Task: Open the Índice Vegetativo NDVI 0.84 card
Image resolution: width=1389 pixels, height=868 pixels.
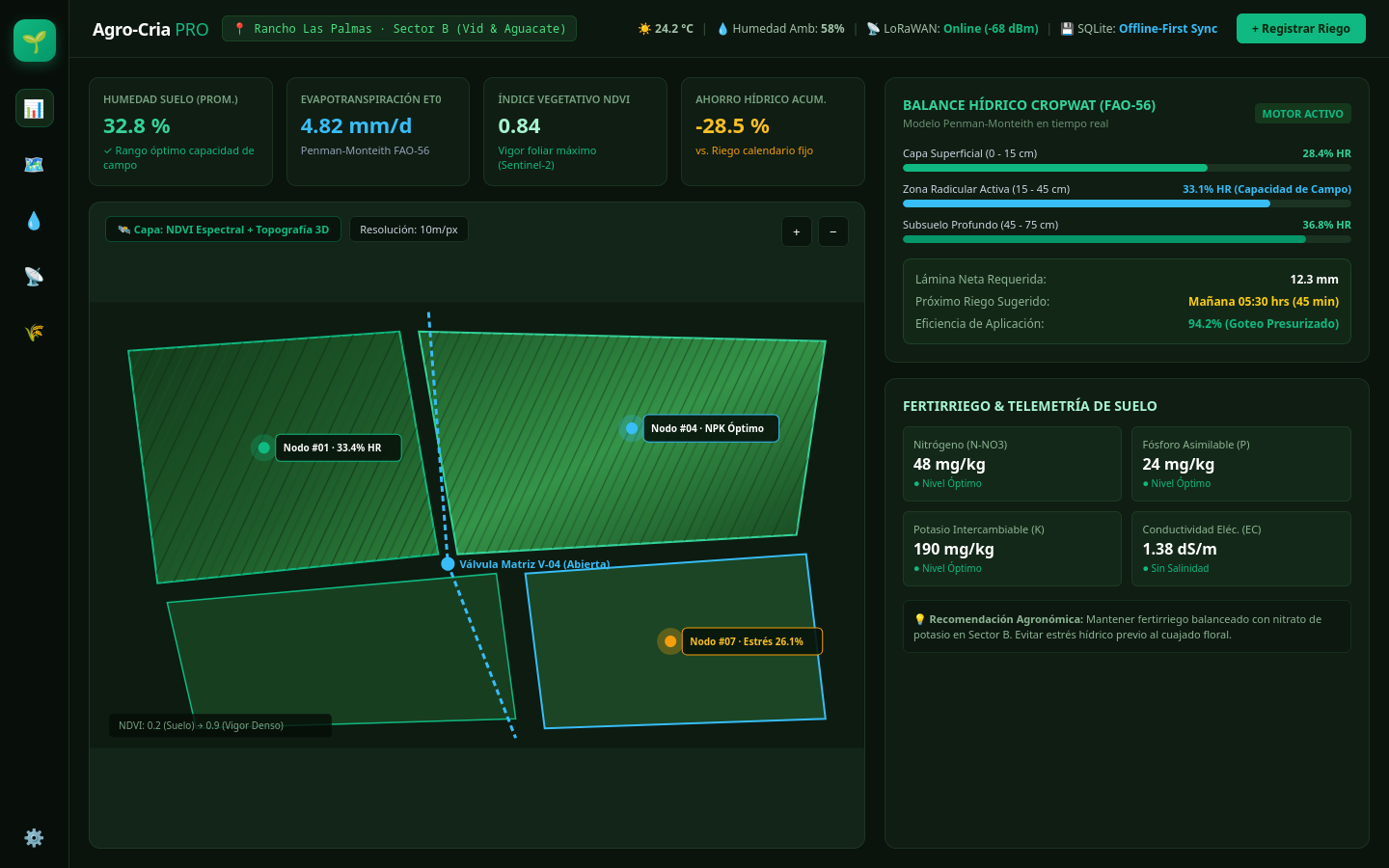Action: click(576, 131)
